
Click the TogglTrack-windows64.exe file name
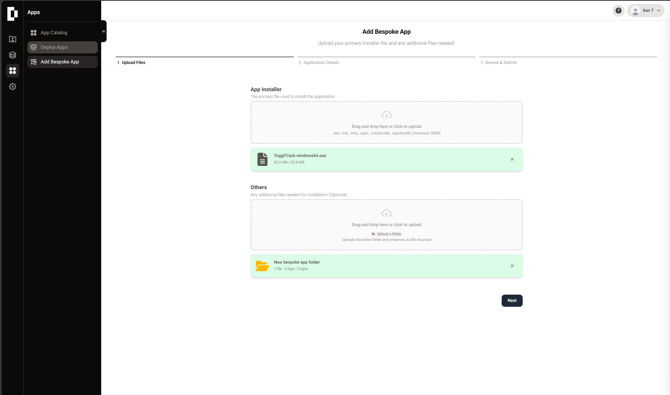300,156
